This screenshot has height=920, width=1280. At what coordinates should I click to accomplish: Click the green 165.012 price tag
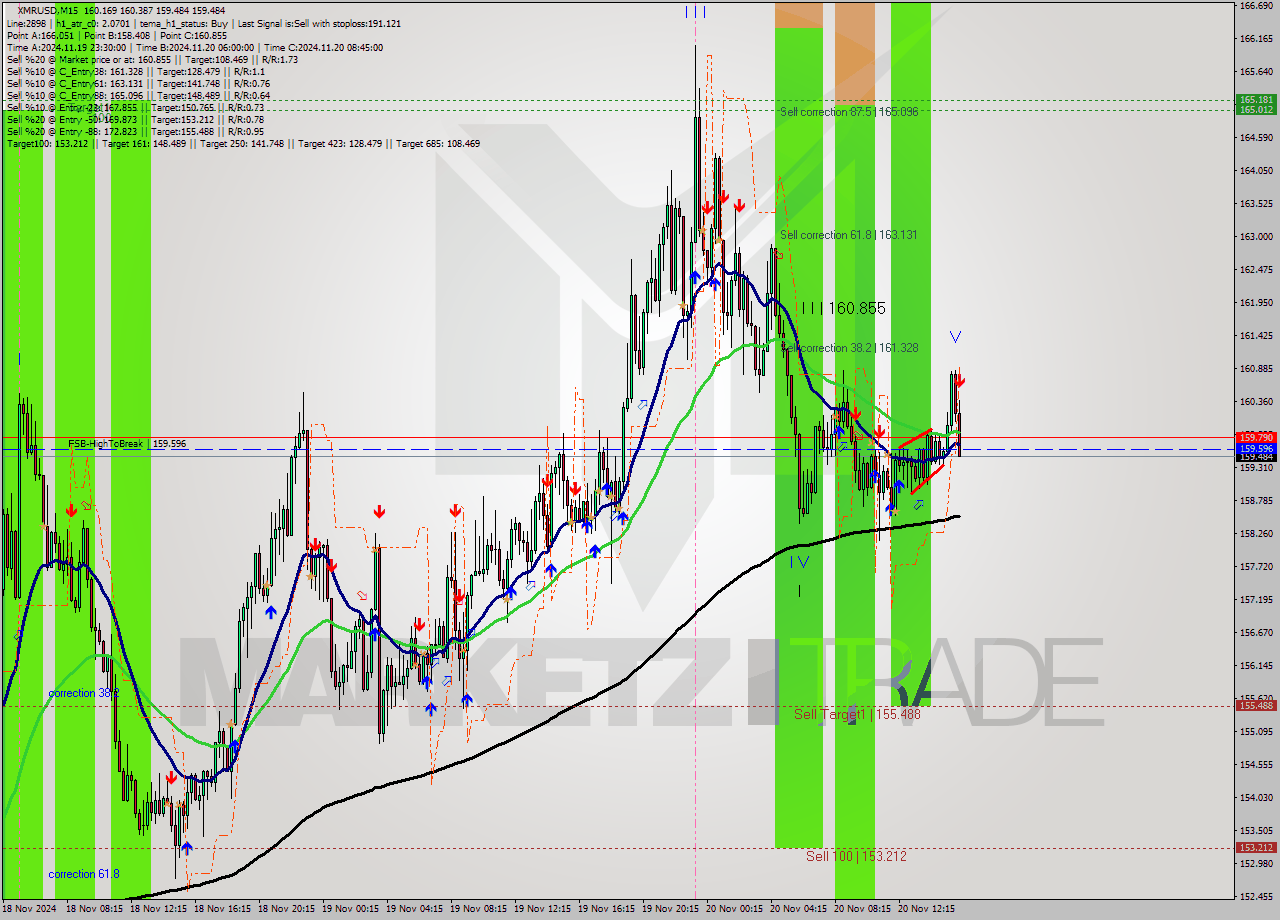point(1256,110)
